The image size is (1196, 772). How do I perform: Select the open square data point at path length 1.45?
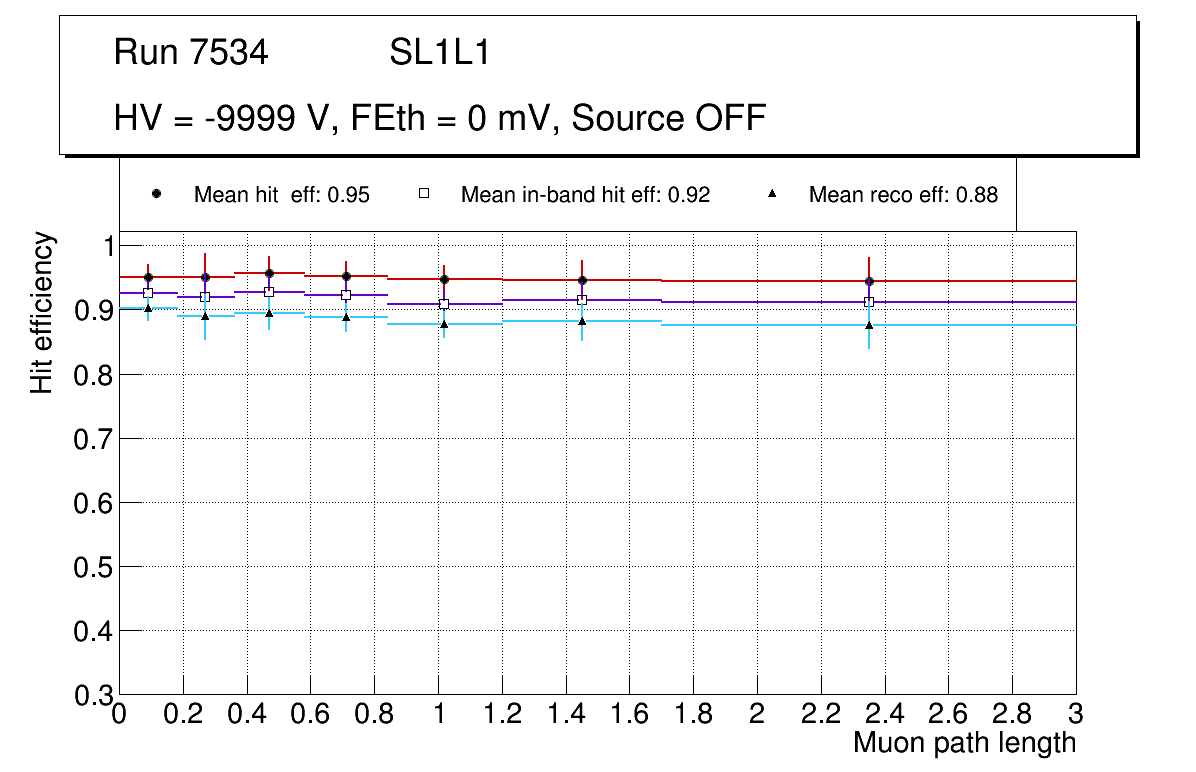coord(582,300)
